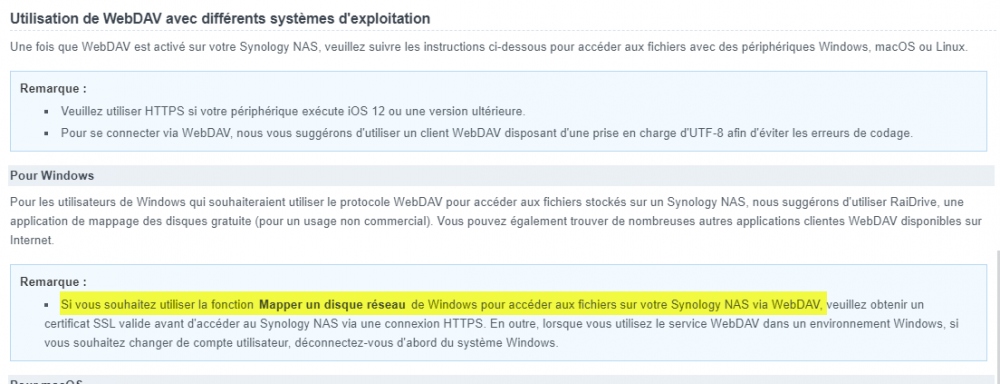This screenshot has height=384, width=1000.
Task: Click the text "certificat SSL valide"
Action: [96, 323]
